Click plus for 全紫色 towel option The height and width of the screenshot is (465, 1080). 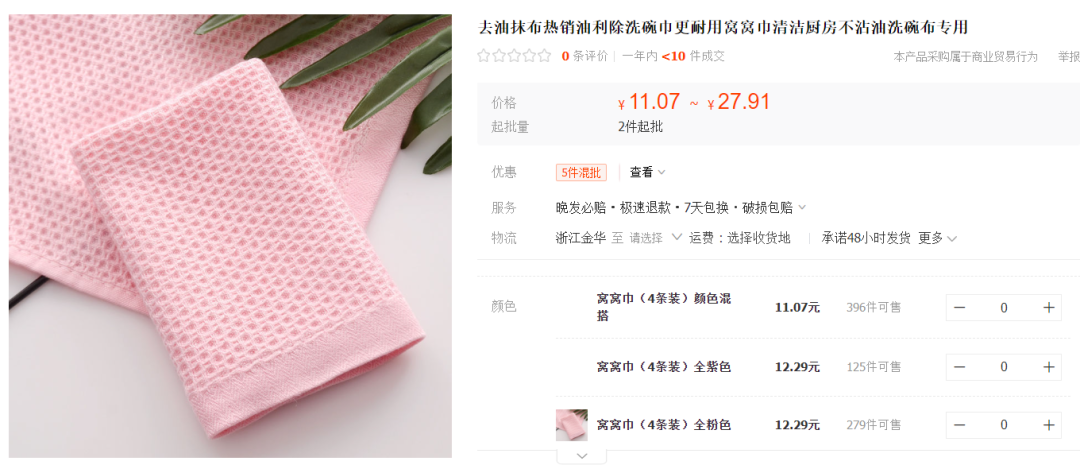tap(1048, 367)
